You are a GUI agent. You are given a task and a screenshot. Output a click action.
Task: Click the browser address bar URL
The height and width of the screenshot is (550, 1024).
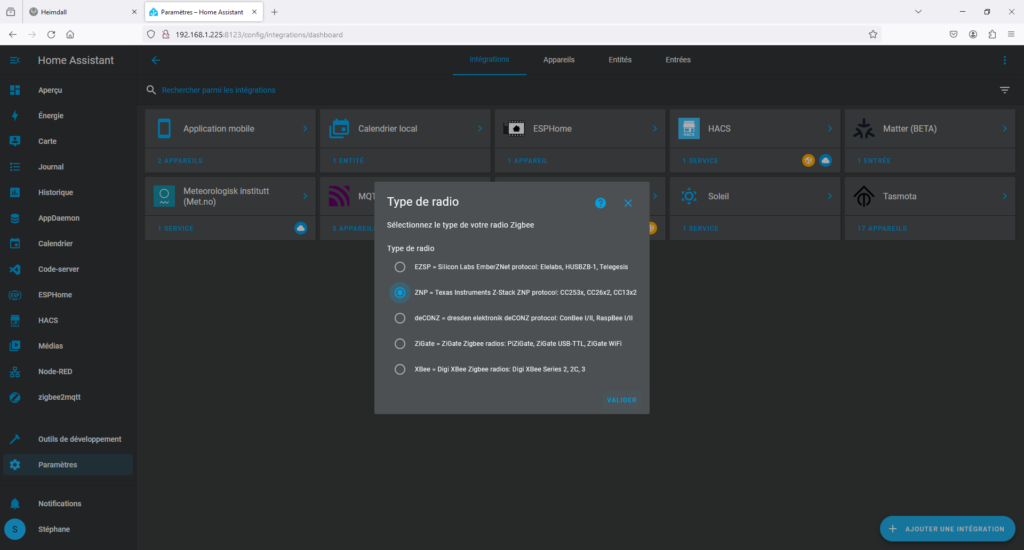coord(259,35)
